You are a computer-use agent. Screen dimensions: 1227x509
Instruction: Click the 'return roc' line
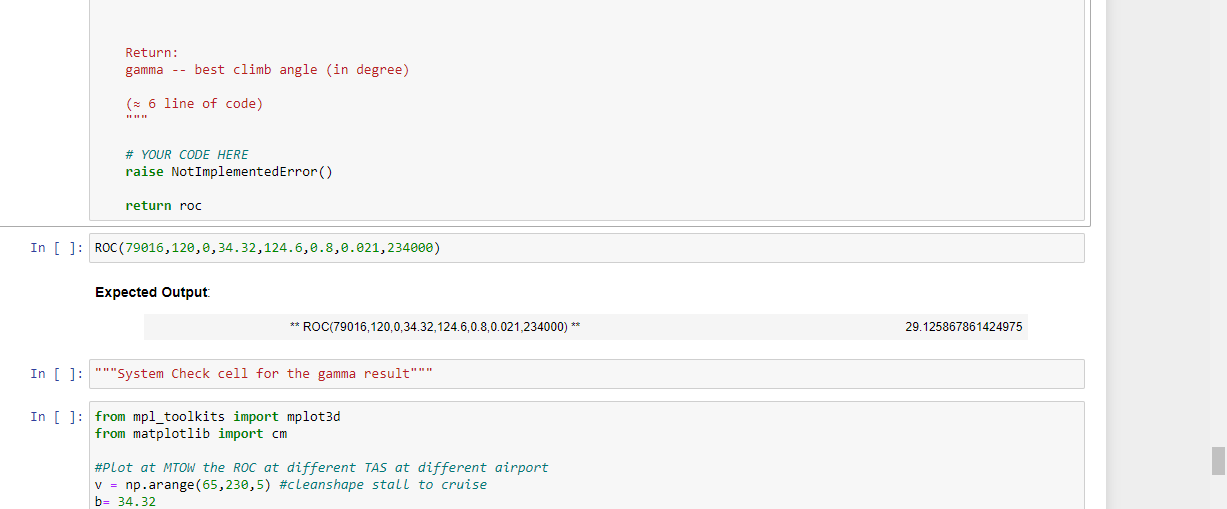point(163,206)
